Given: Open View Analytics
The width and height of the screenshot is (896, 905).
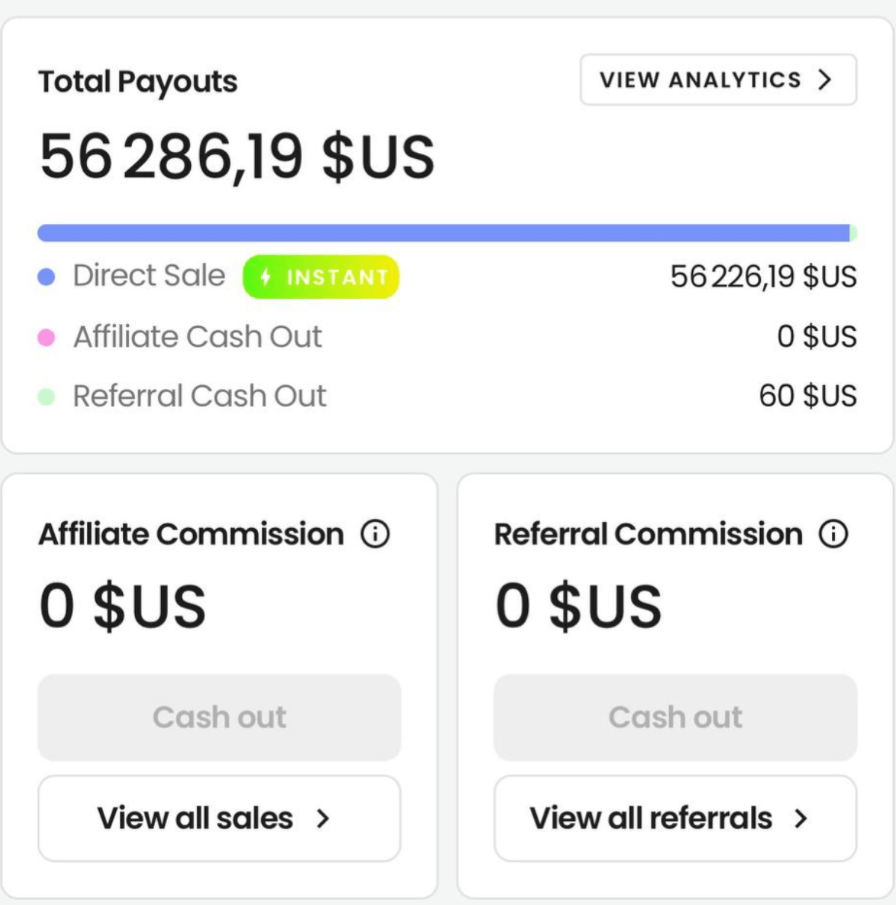Looking at the screenshot, I should point(718,80).
